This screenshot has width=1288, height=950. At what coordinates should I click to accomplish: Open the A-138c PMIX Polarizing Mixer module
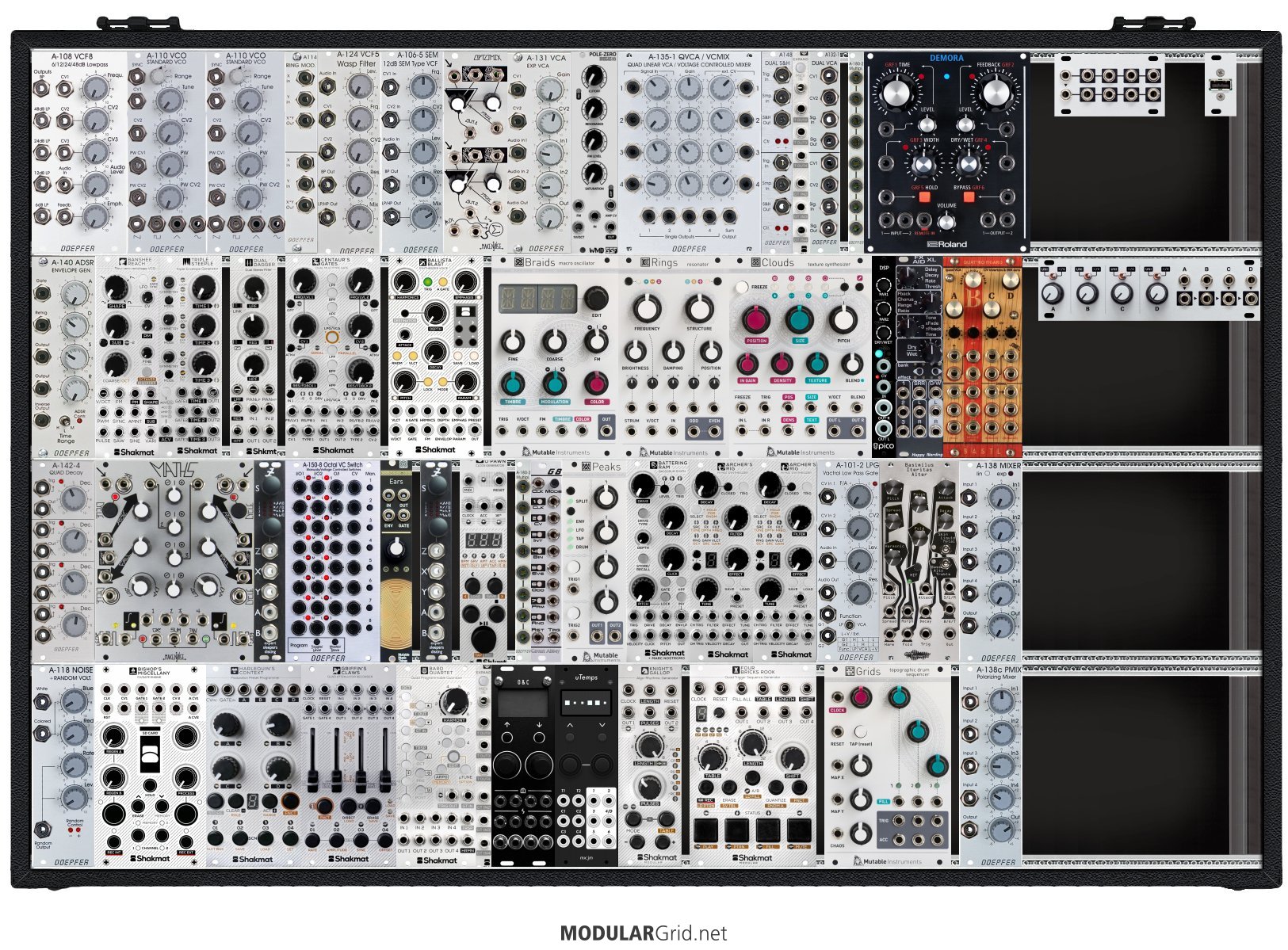point(991,765)
